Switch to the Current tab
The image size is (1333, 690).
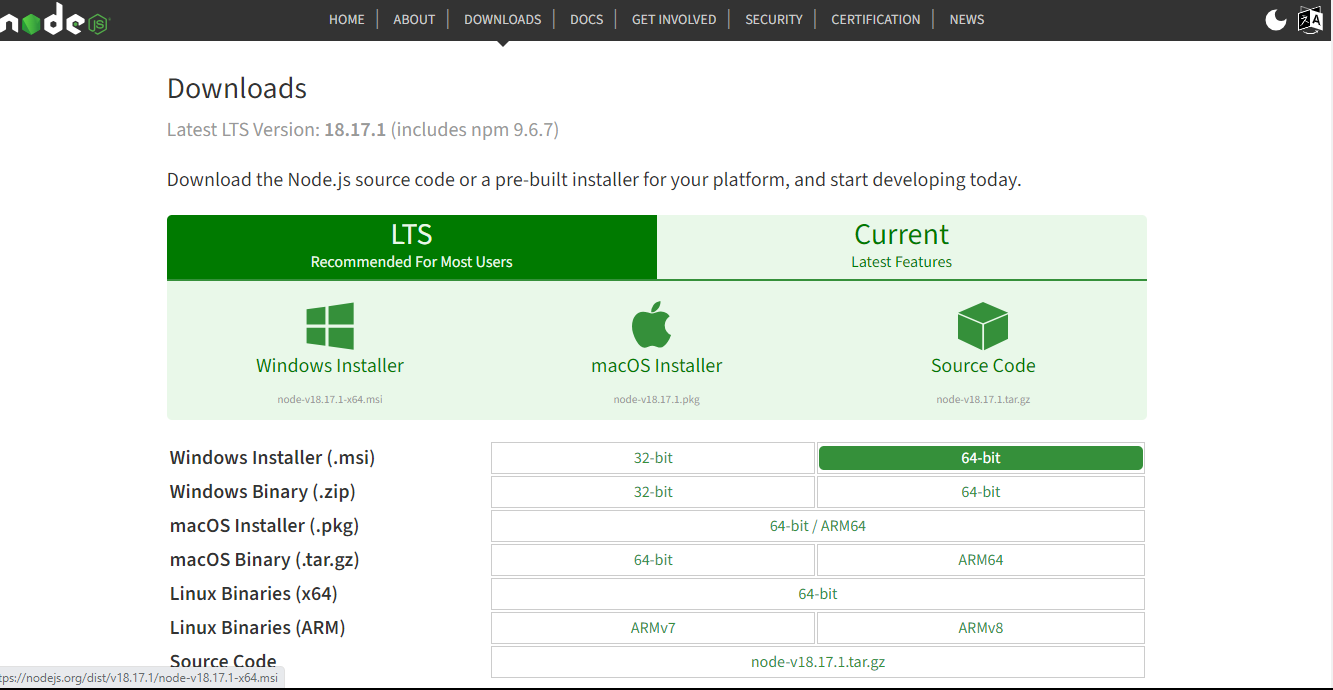pos(902,247)
